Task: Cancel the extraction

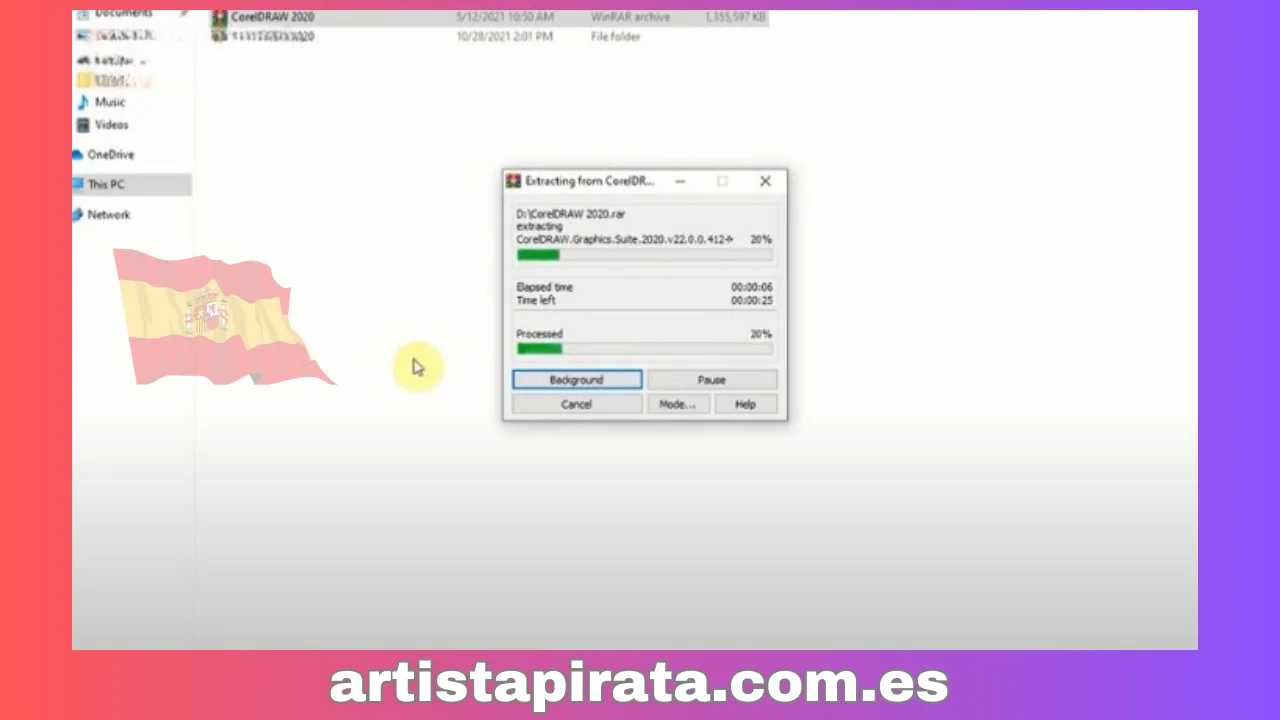Action: coord(577,404)
